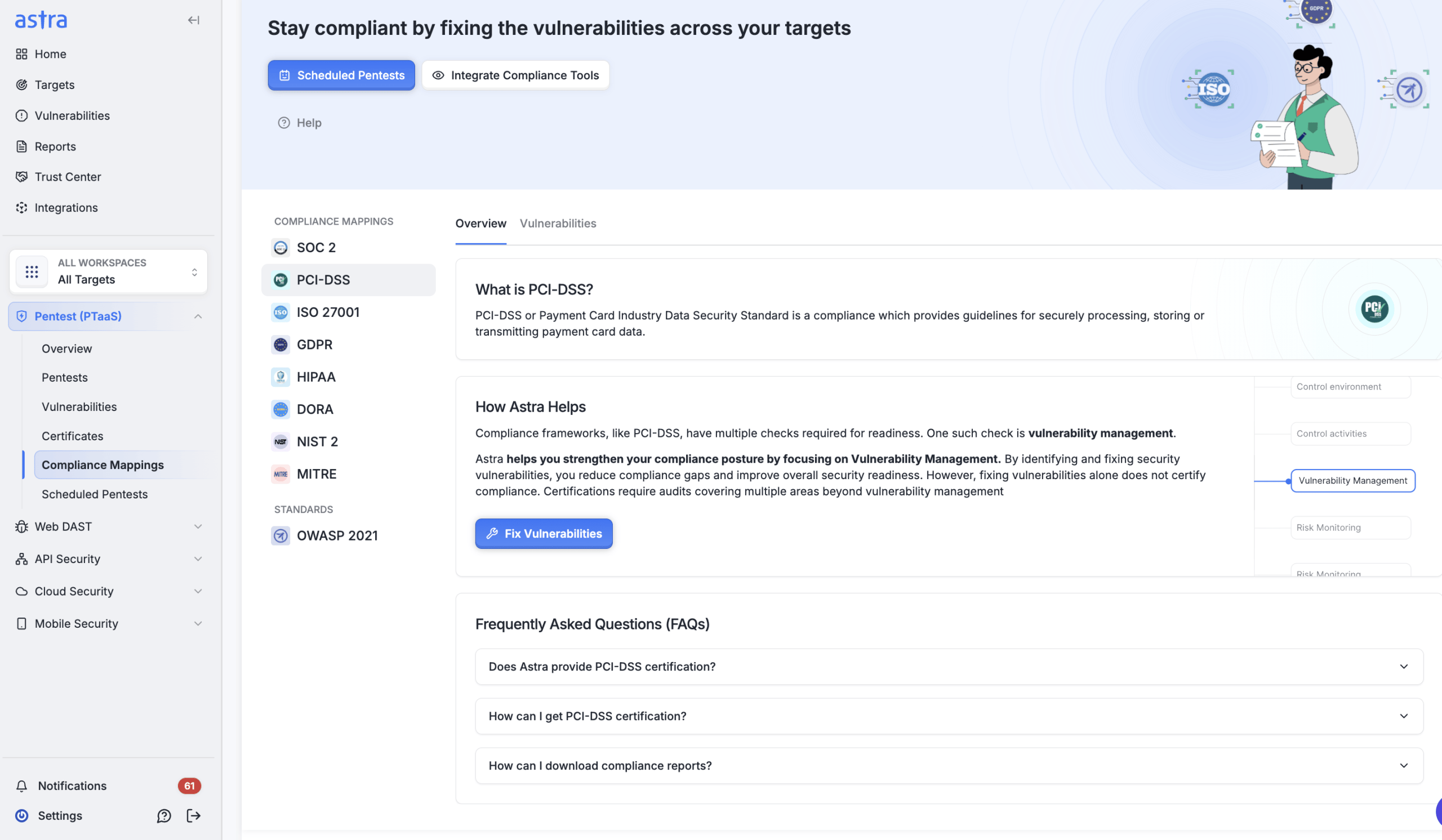Click the Vulnerability Management diagram node

coord(1353,481)
